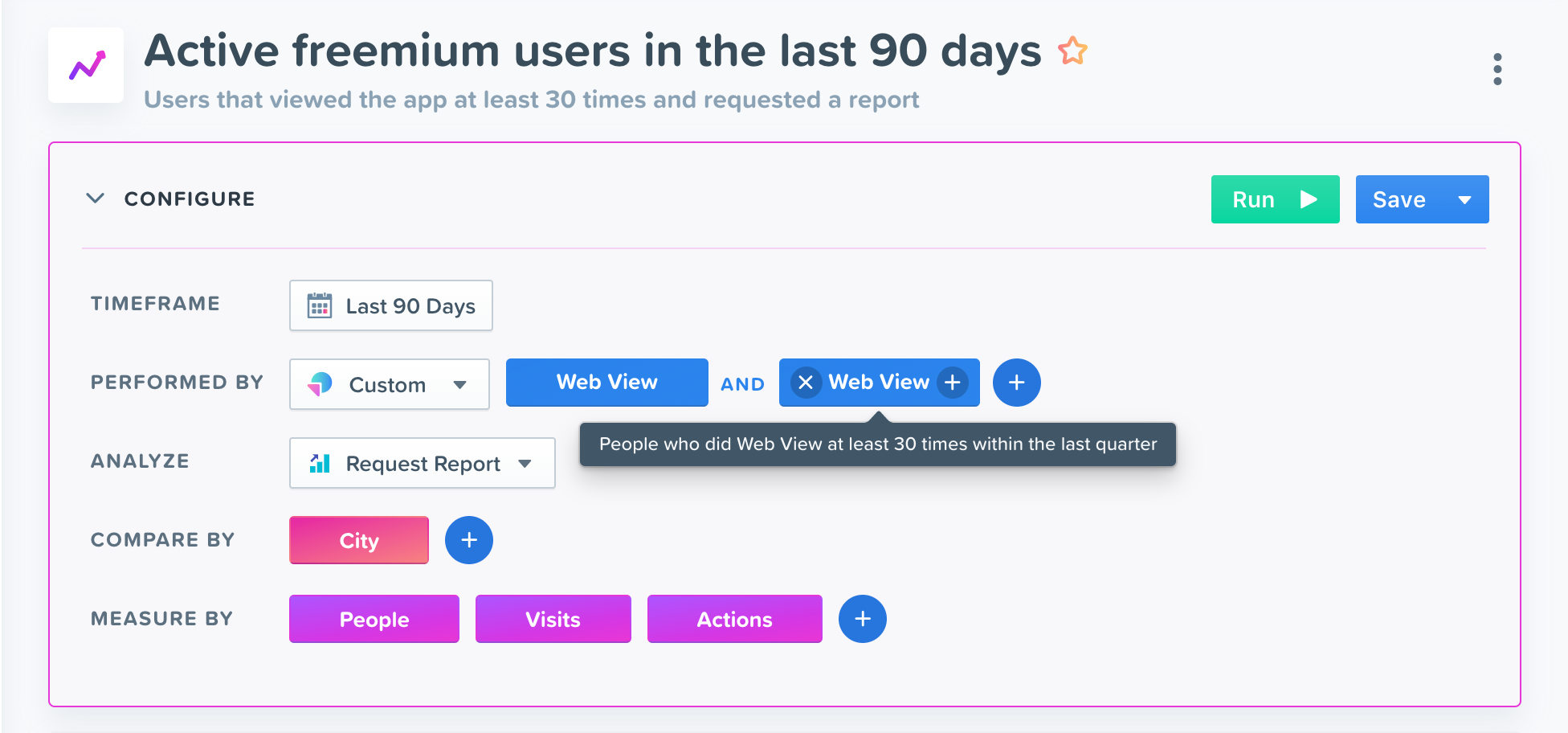Click the Save button
1568x733 pixels.
point(1399,200)
